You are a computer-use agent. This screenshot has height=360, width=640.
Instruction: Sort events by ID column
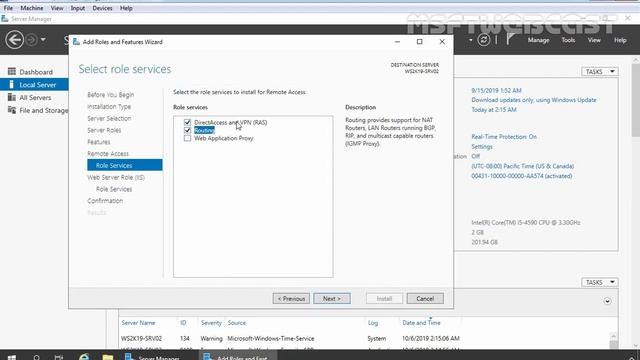tap(183, 322)
